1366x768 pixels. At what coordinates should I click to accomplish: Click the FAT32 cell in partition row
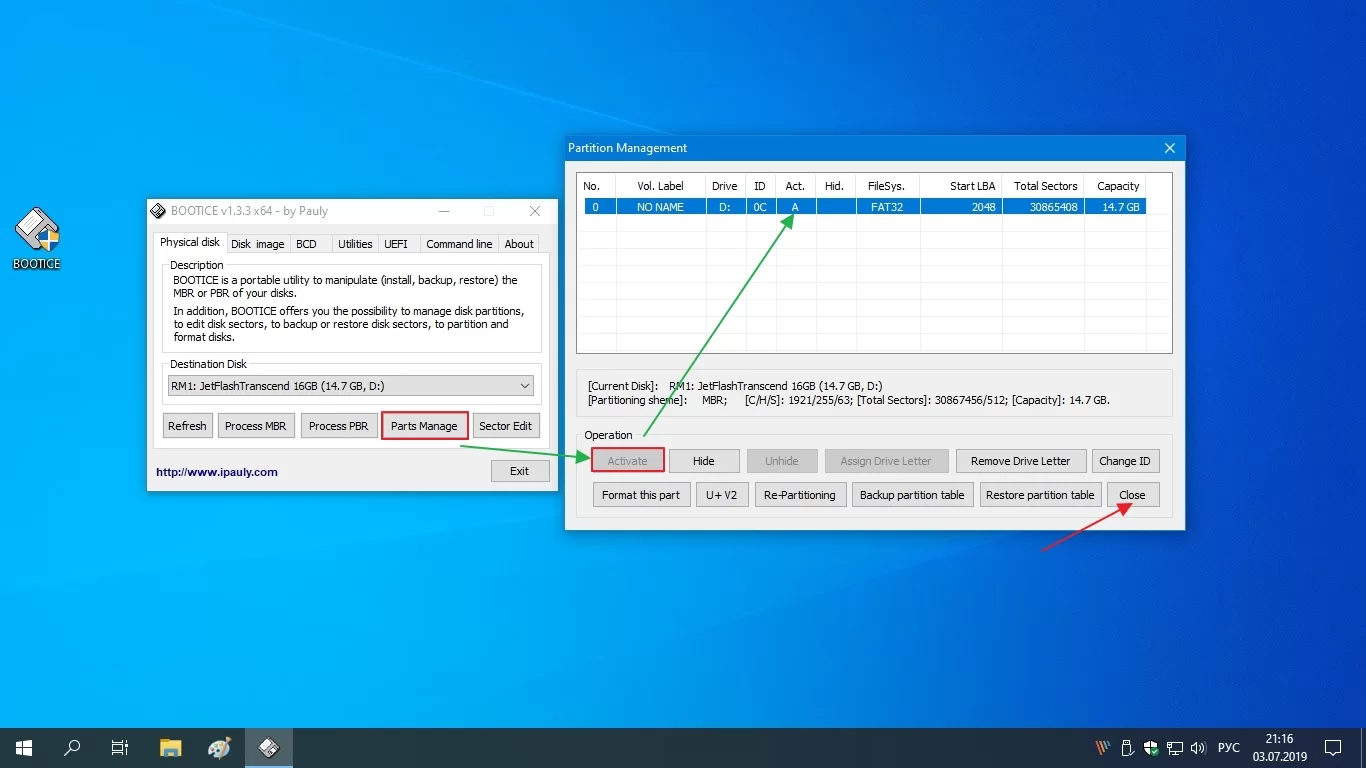pos(887,207)
